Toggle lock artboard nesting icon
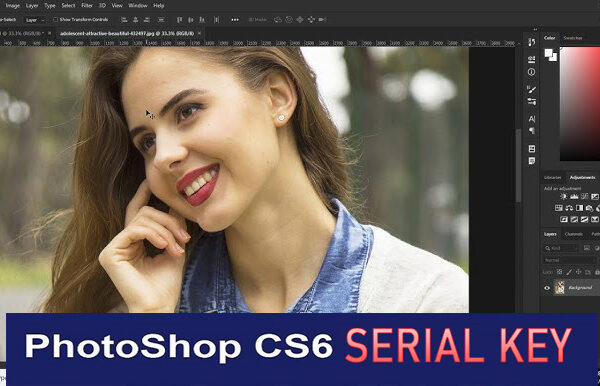The width and height of the screenshot is (600, 386). (x=588, y=272)
